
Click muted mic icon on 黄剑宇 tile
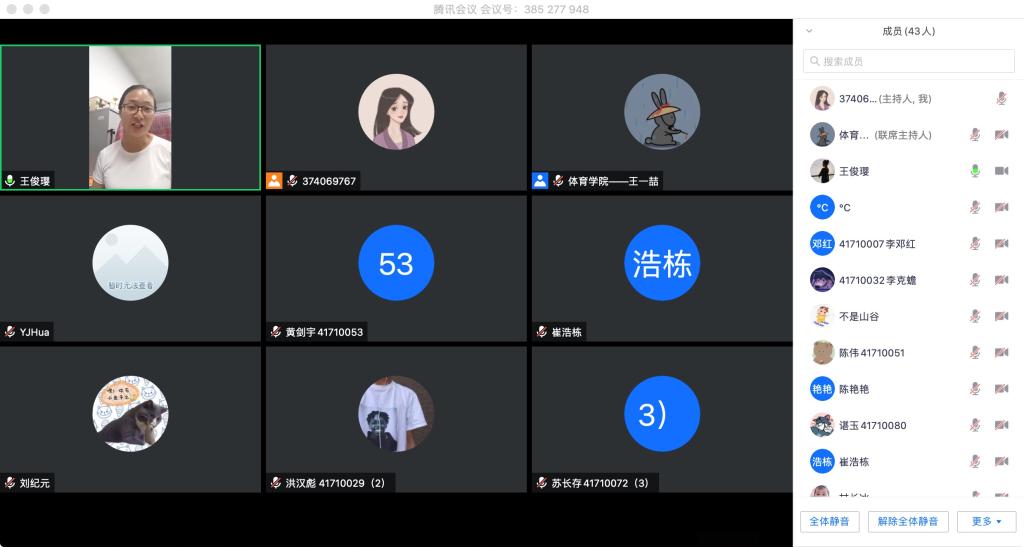[276, 332]
